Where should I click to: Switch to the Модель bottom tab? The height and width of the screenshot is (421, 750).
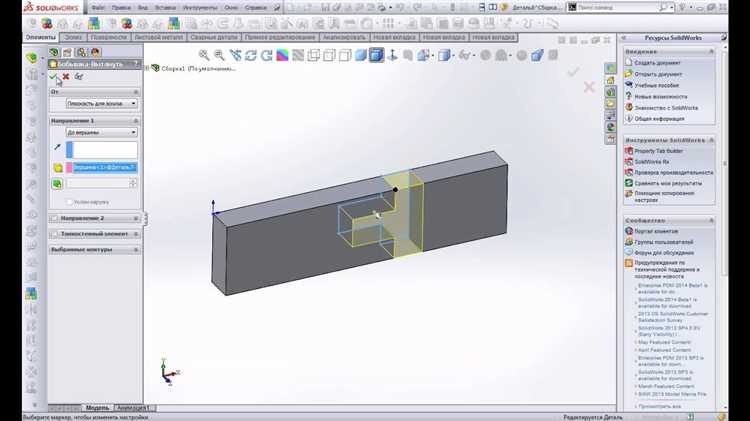tap(97, 408)
